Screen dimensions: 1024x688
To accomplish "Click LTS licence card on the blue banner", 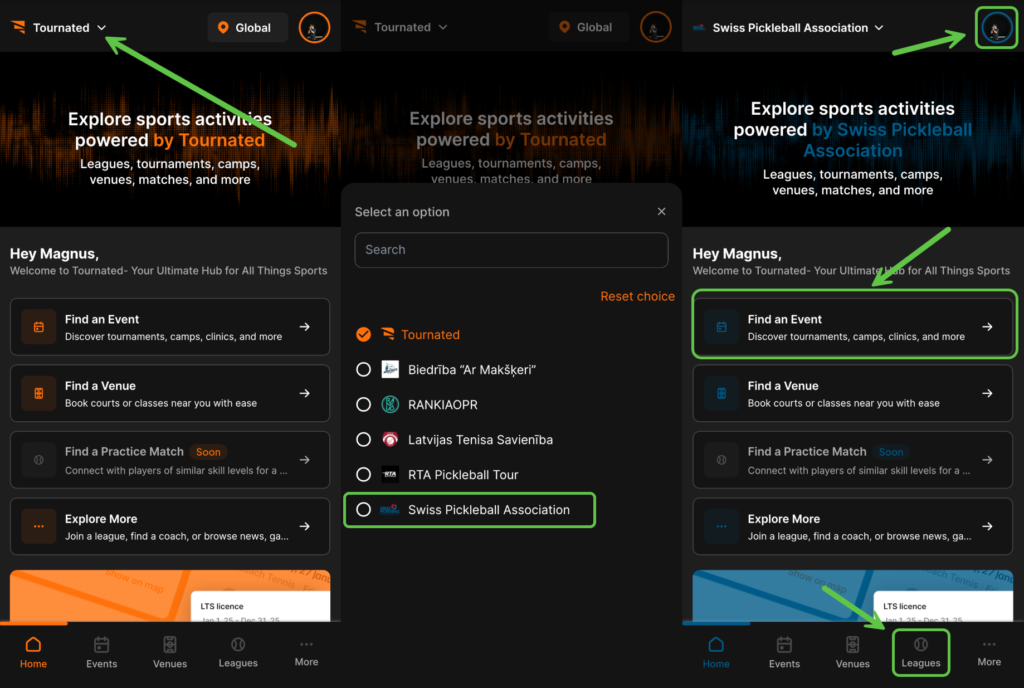I will tap(943, 607).
